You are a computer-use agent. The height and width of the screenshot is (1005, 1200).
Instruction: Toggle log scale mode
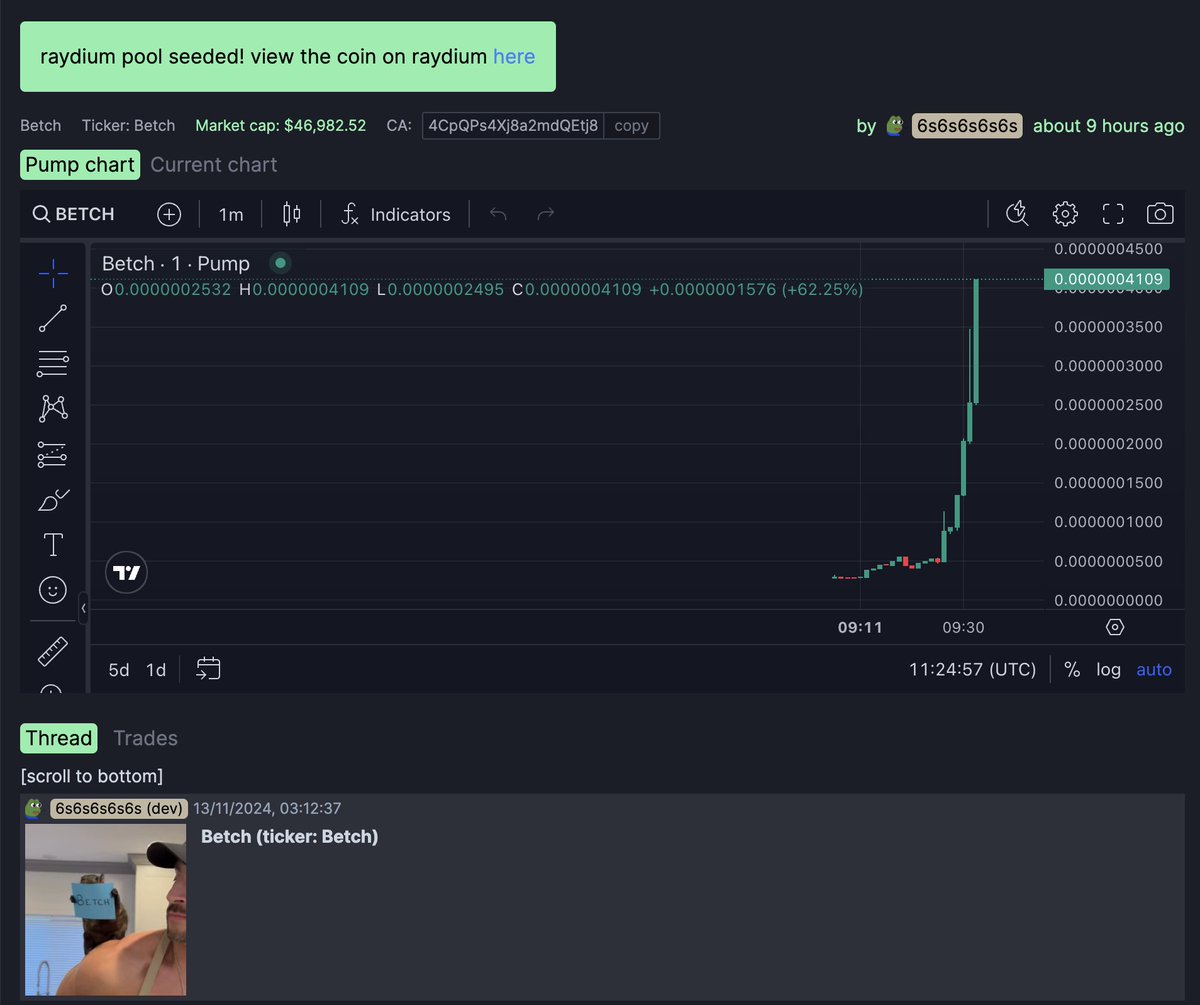point(1108,670)
